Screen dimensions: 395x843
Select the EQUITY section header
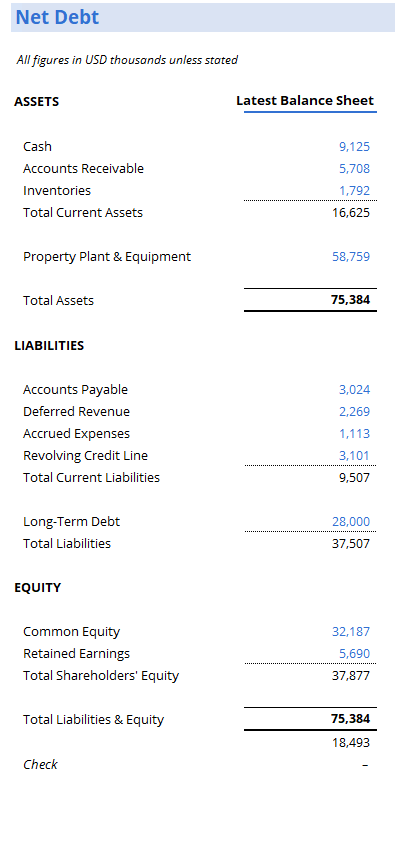[38, 588]
